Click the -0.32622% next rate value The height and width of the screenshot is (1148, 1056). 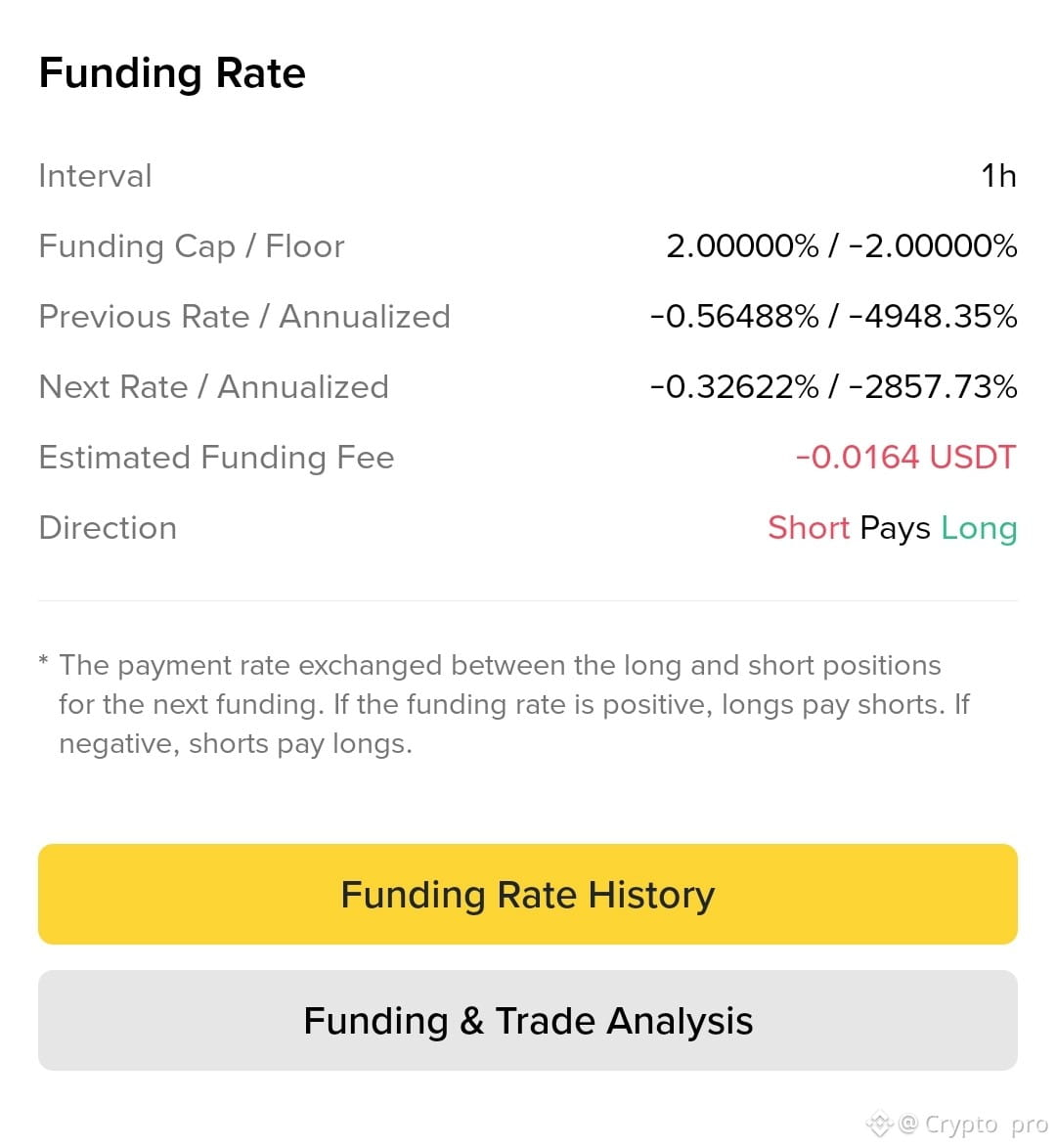click(734, 386)
